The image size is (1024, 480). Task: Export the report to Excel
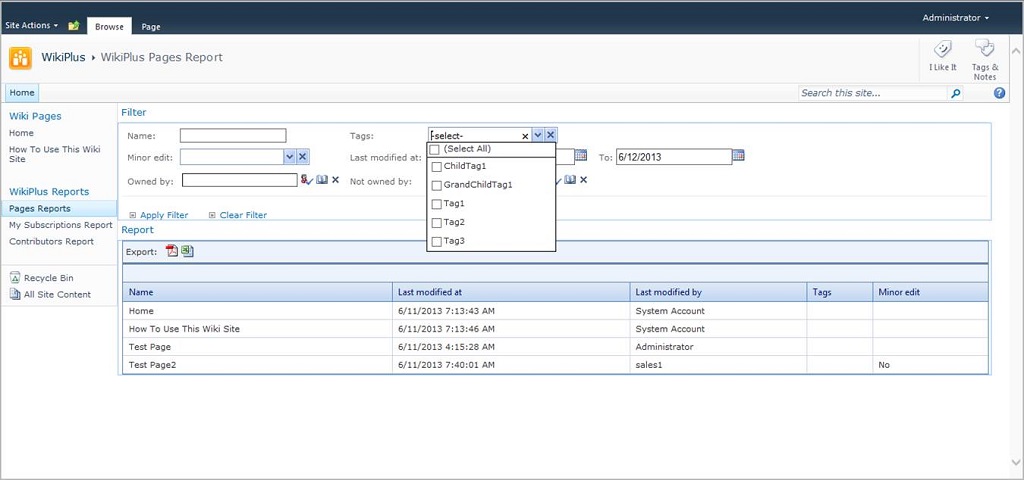click(187, 251)
